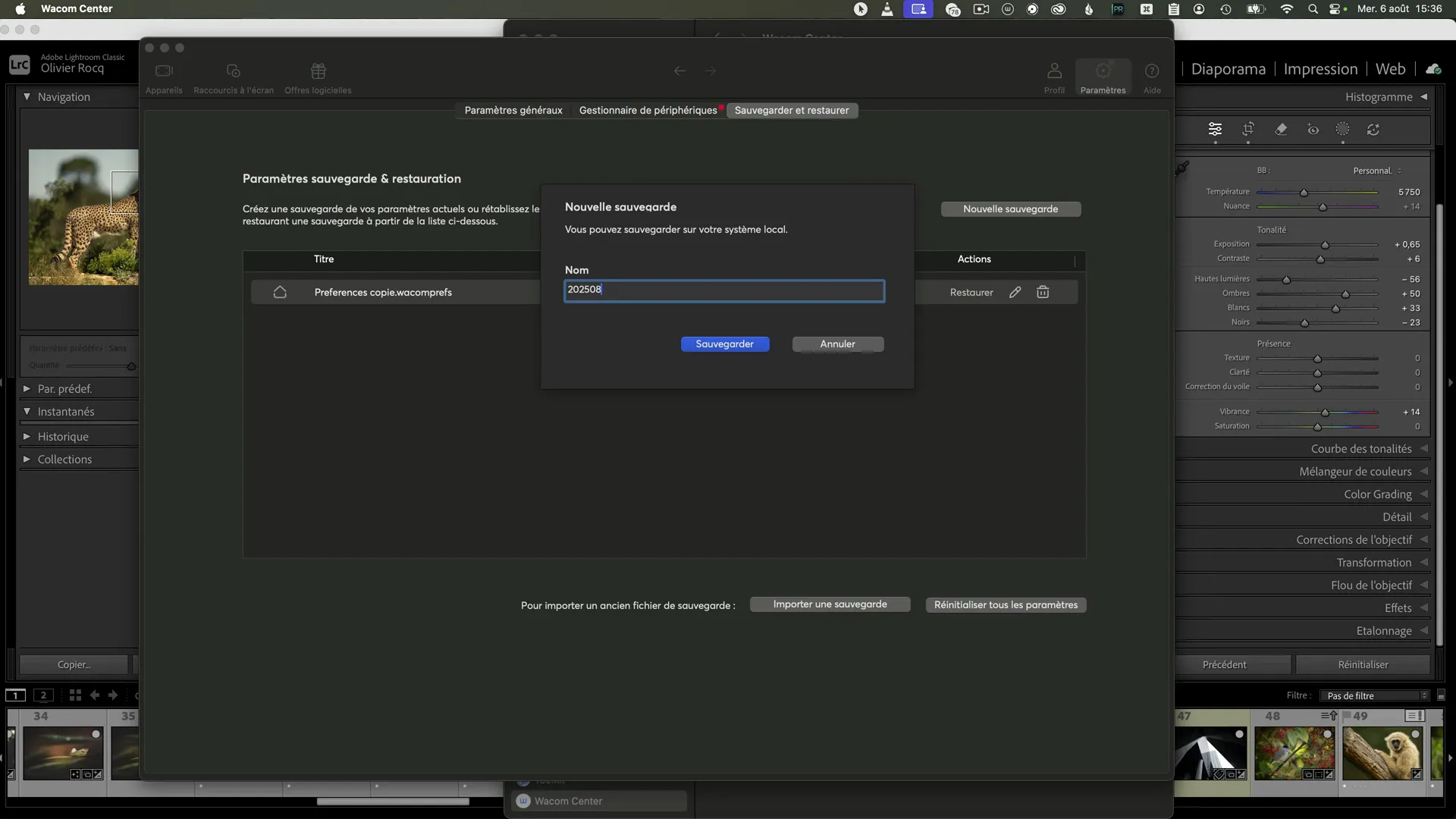The height and width of the screenshot is (819, 1456).
Task: Expand the Courbe des tonalités panel
Action: [1423, 448]
